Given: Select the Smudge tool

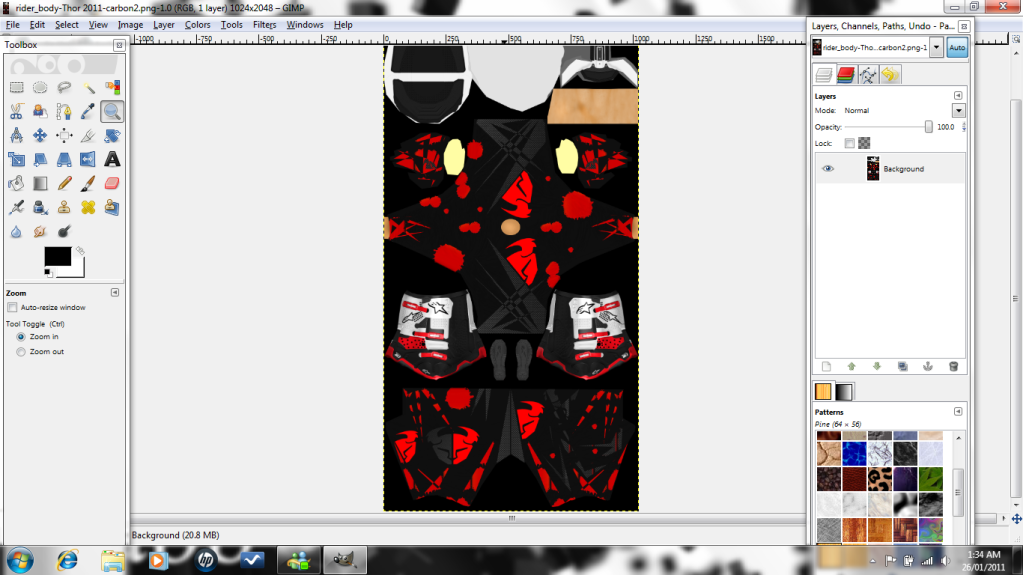Looking at the screenshot, I should [40, 232].
